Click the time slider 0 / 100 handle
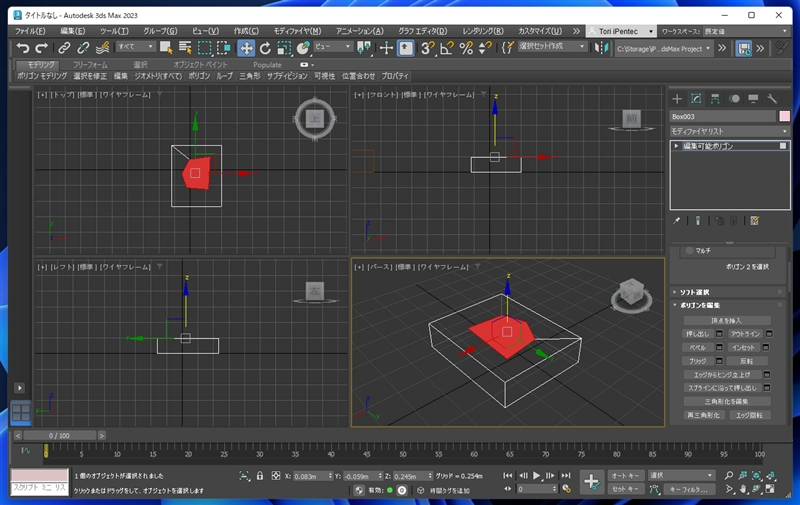 (59, 436)
